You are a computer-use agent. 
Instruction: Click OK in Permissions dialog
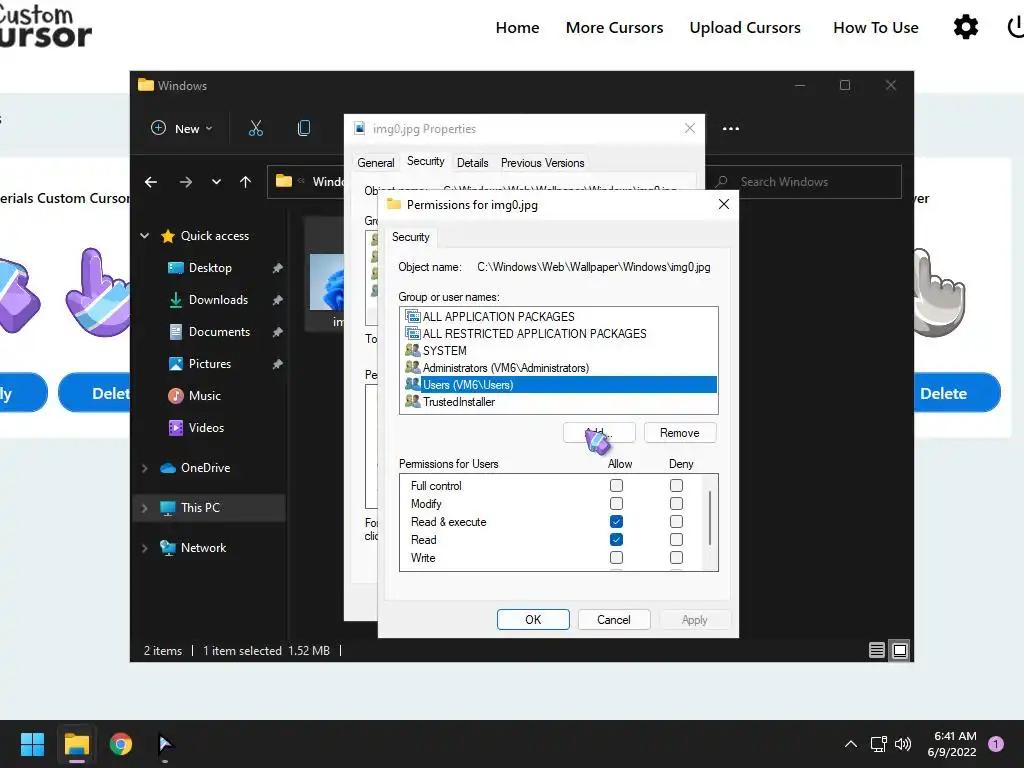tap(533, 620)
